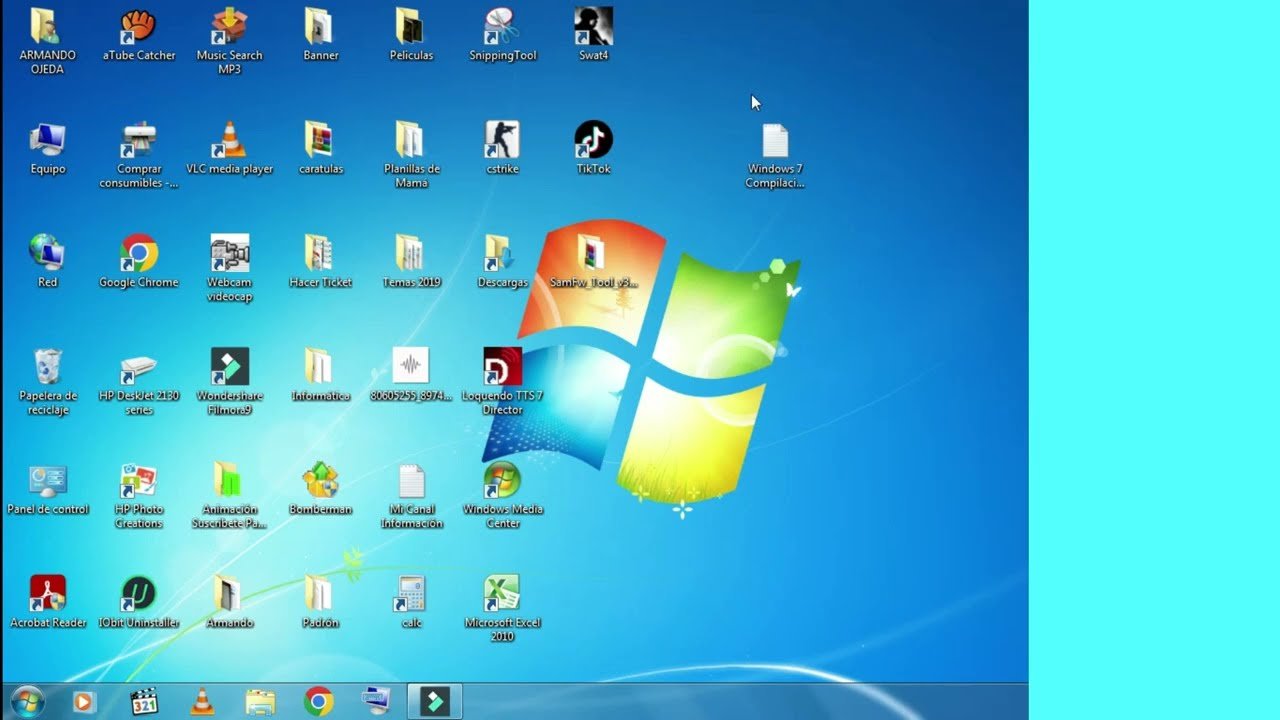Open the Padrón folder
The width and height of the screenshot is (1280, 720).
[320, 602]
